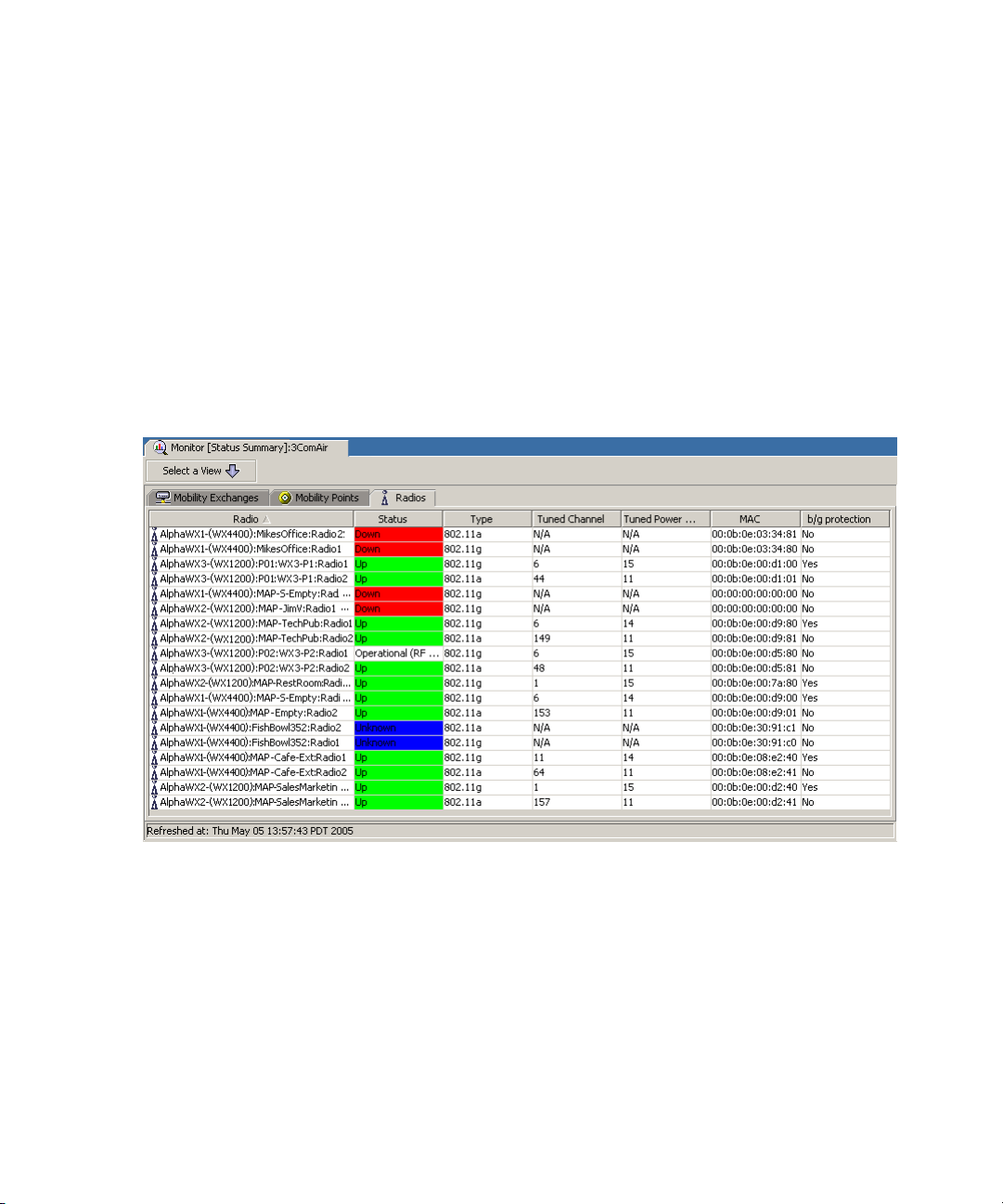1003x1204 pixels.
Task: Sort by the Status column header
Action: point(398,519)
